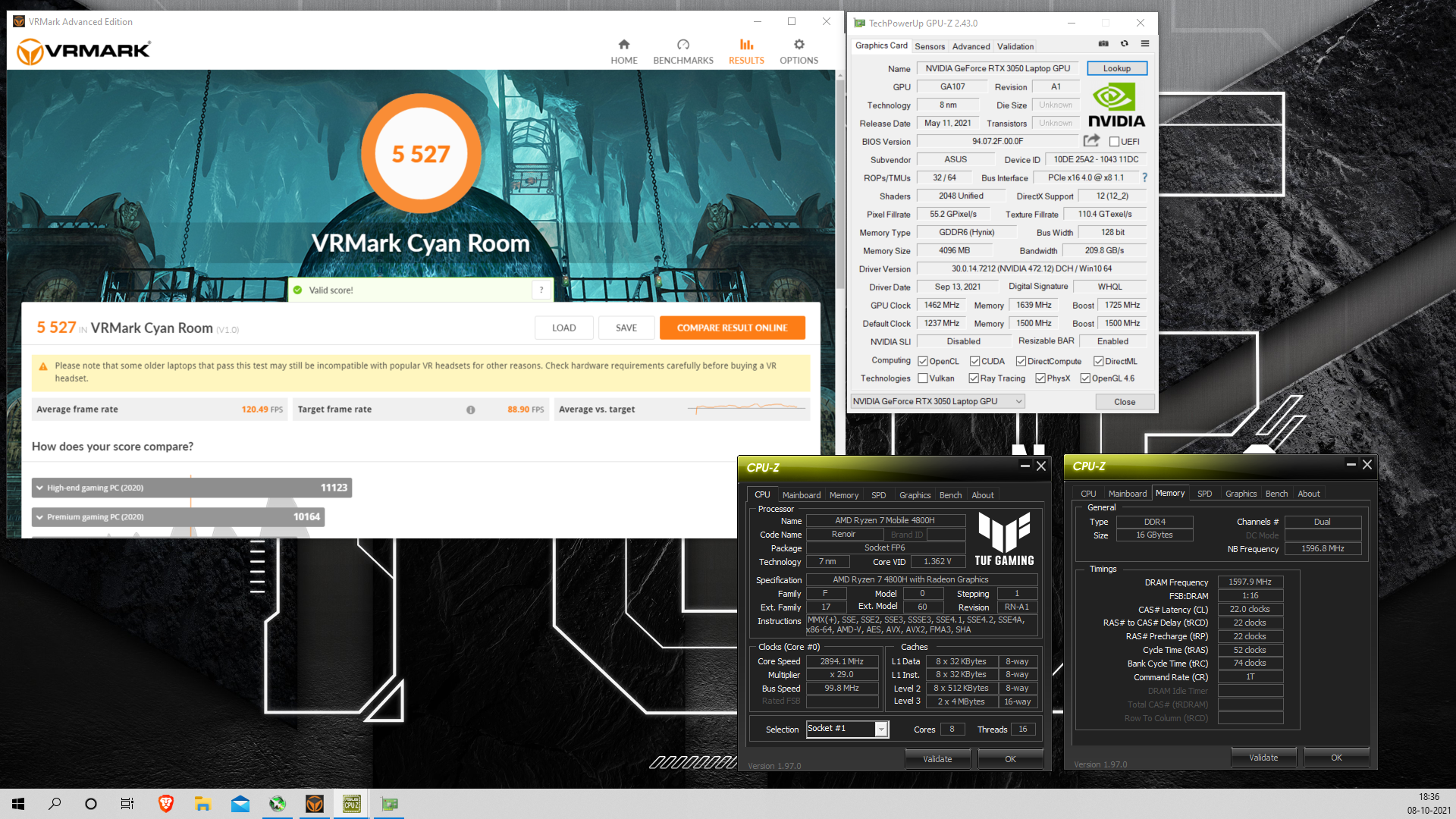
Task: Click the Driver Version field in GPU-Z
Action: point(1031,268)
